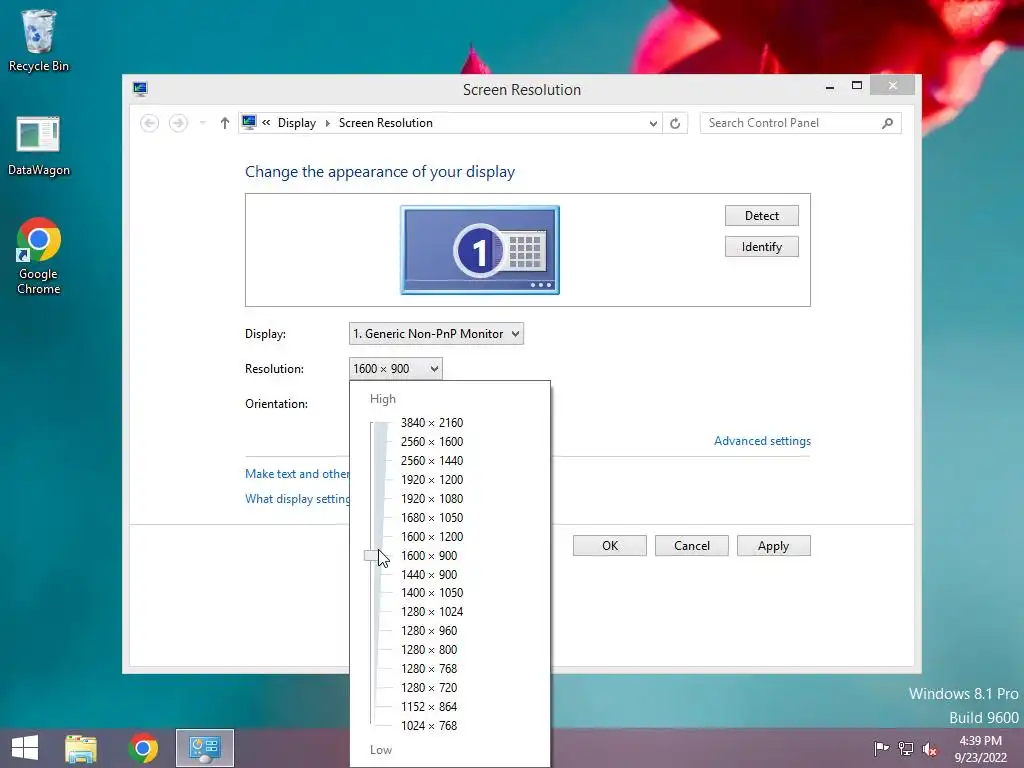Open the recent locations dropdown arrow

click(x=202, y=123)
